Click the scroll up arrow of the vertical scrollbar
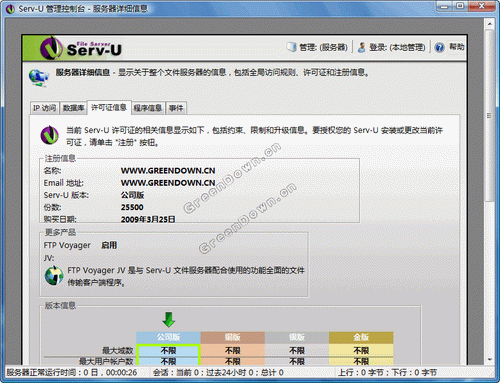 (x=489, y=24)
